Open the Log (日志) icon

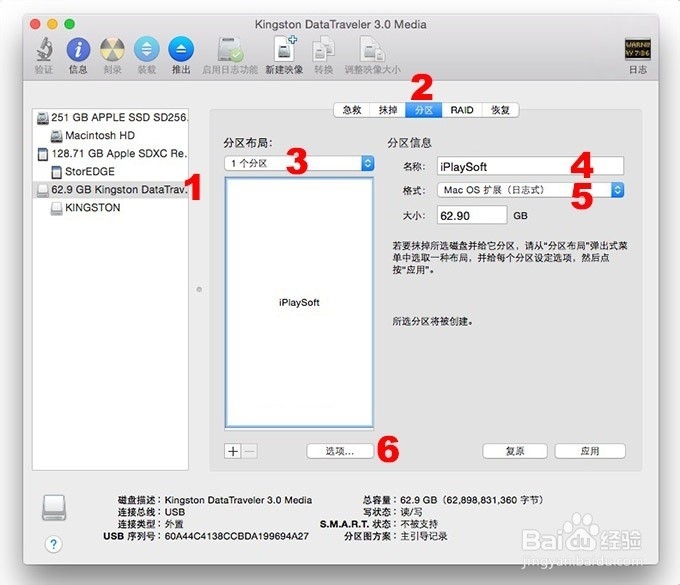coord(637,49)
